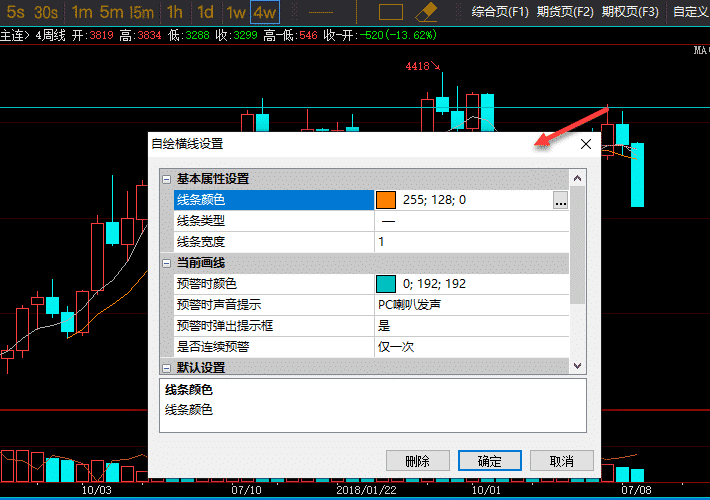Image resolution: width=710 pixels, height=500 pixels.
Task: Open 期货页(F2) tab
Action: tap(565, 12)
